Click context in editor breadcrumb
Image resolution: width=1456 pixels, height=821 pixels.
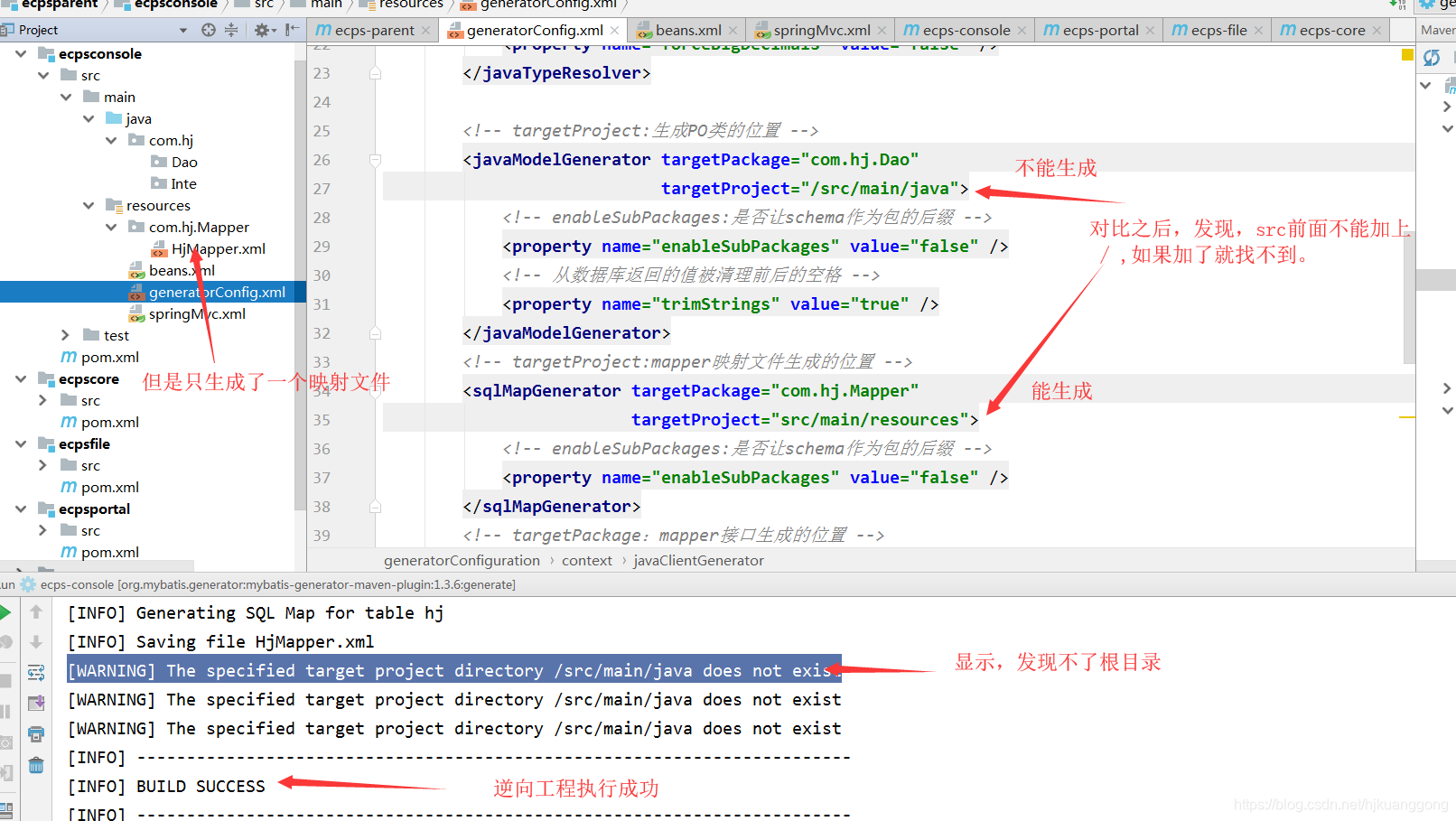[587, 561]
